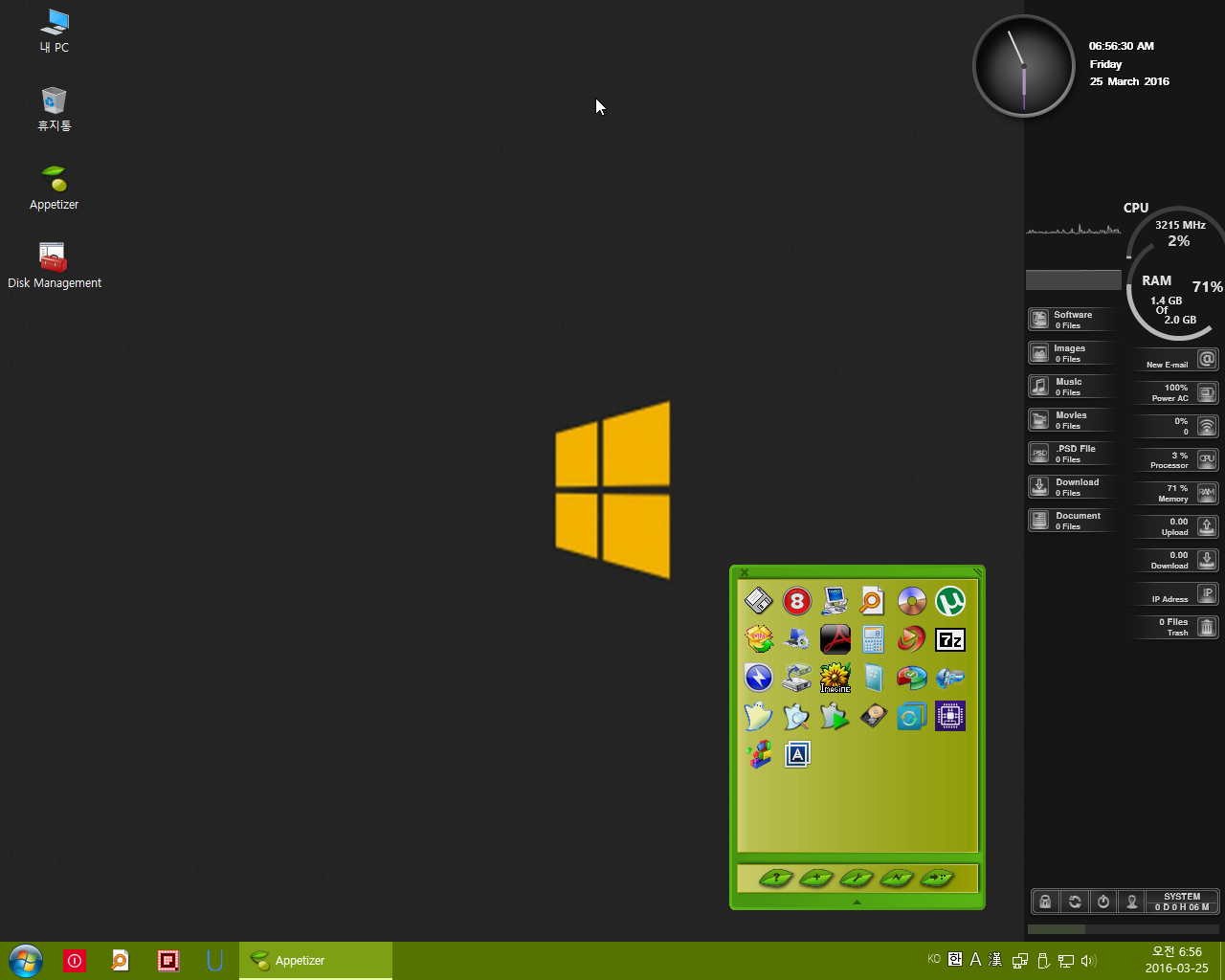Viewport: 1225px width, 980px height.
Task: Click the Upload speed icon widget
Action: tap(1207, 526)
